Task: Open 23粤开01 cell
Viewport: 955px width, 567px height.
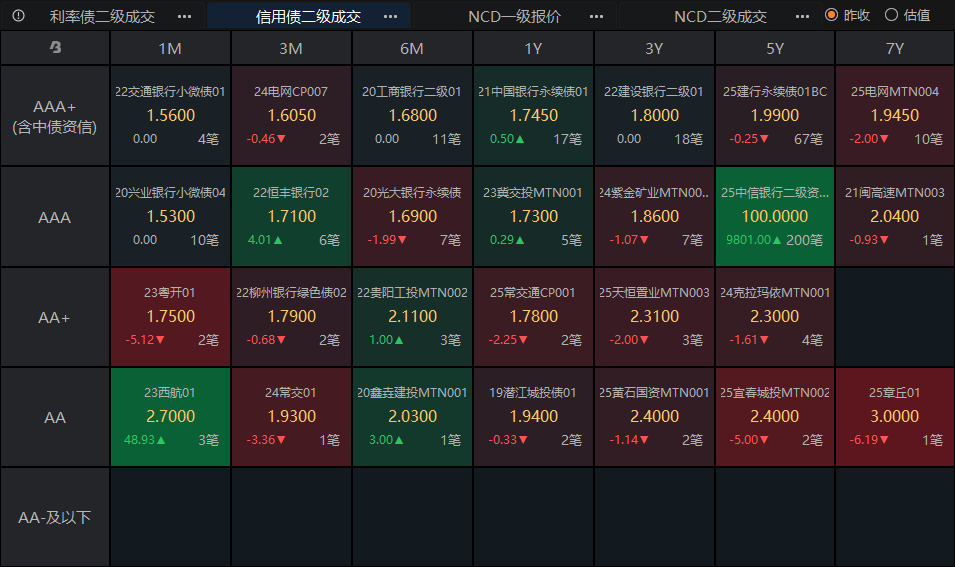Action: [171, 317]
